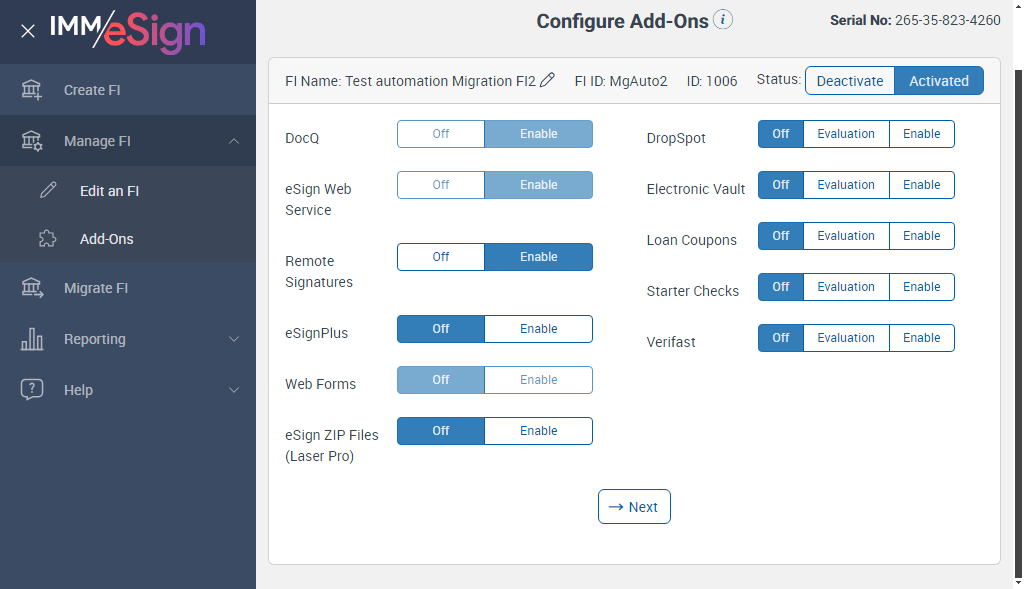Viewport: 1024px width, 589px height.
Task: Click the Next button
Action: click(x=634, y=507)
